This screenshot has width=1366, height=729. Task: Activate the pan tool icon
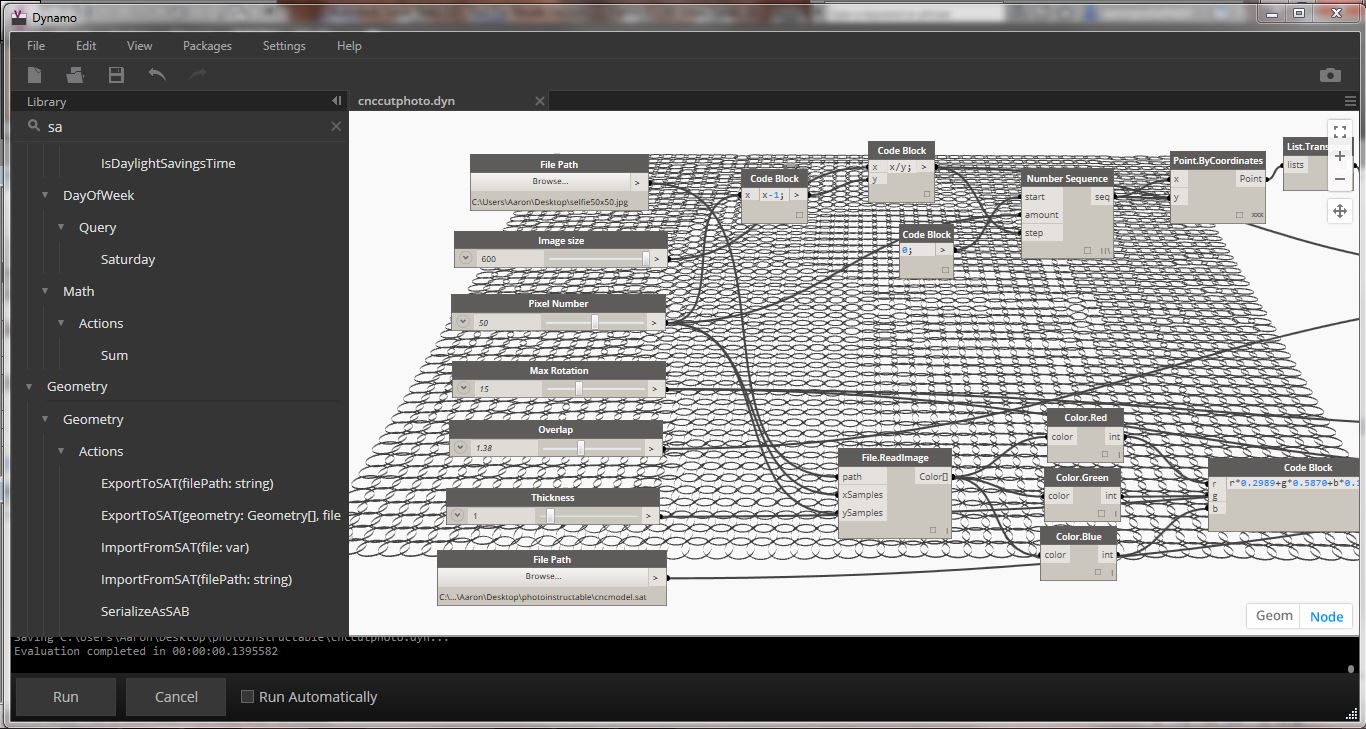point(1340,210)
